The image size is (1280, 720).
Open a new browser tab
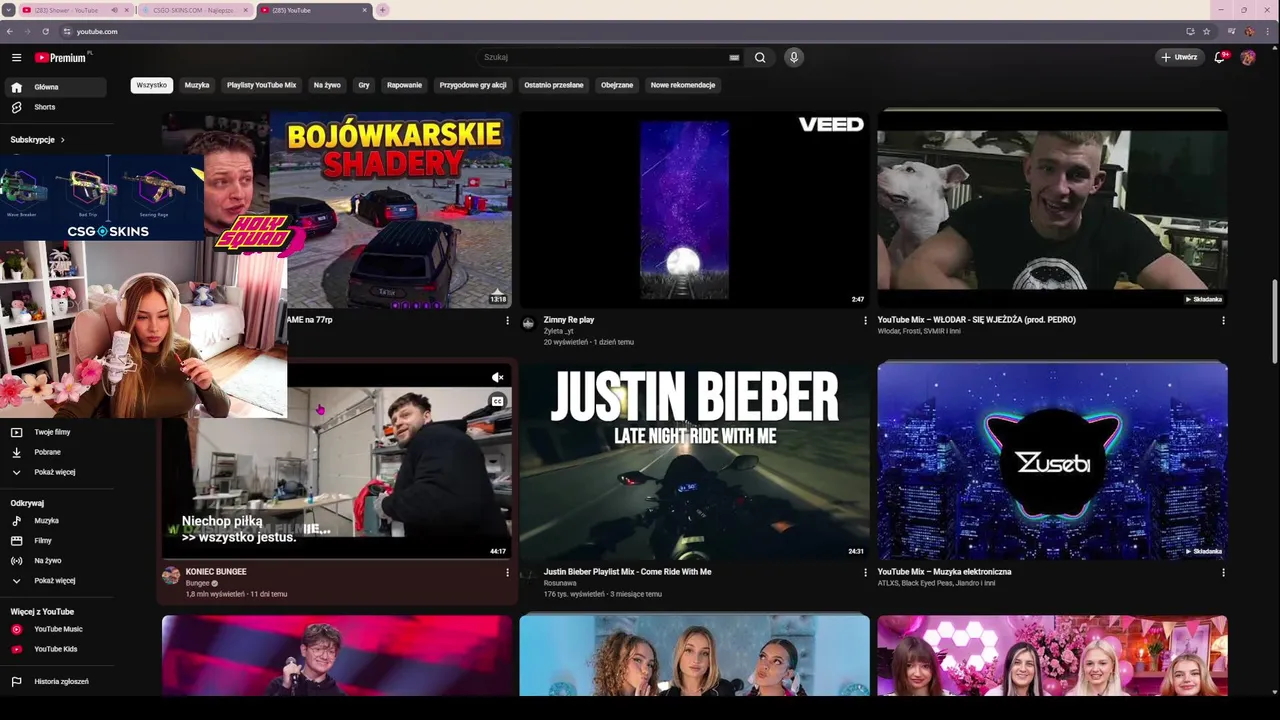pyautogui.click(x=382, y=10)
